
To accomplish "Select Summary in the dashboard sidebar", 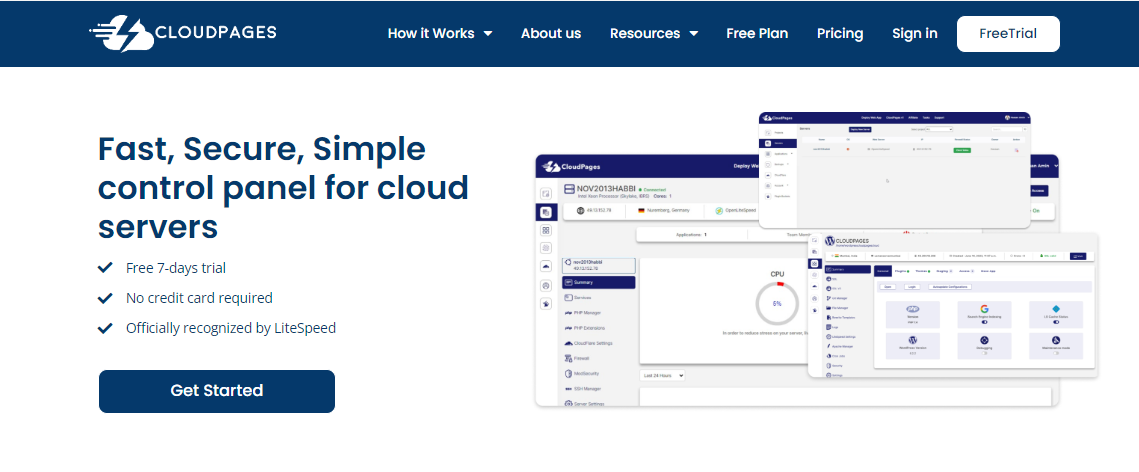I will pyautogui.click(x=599, y=282).
